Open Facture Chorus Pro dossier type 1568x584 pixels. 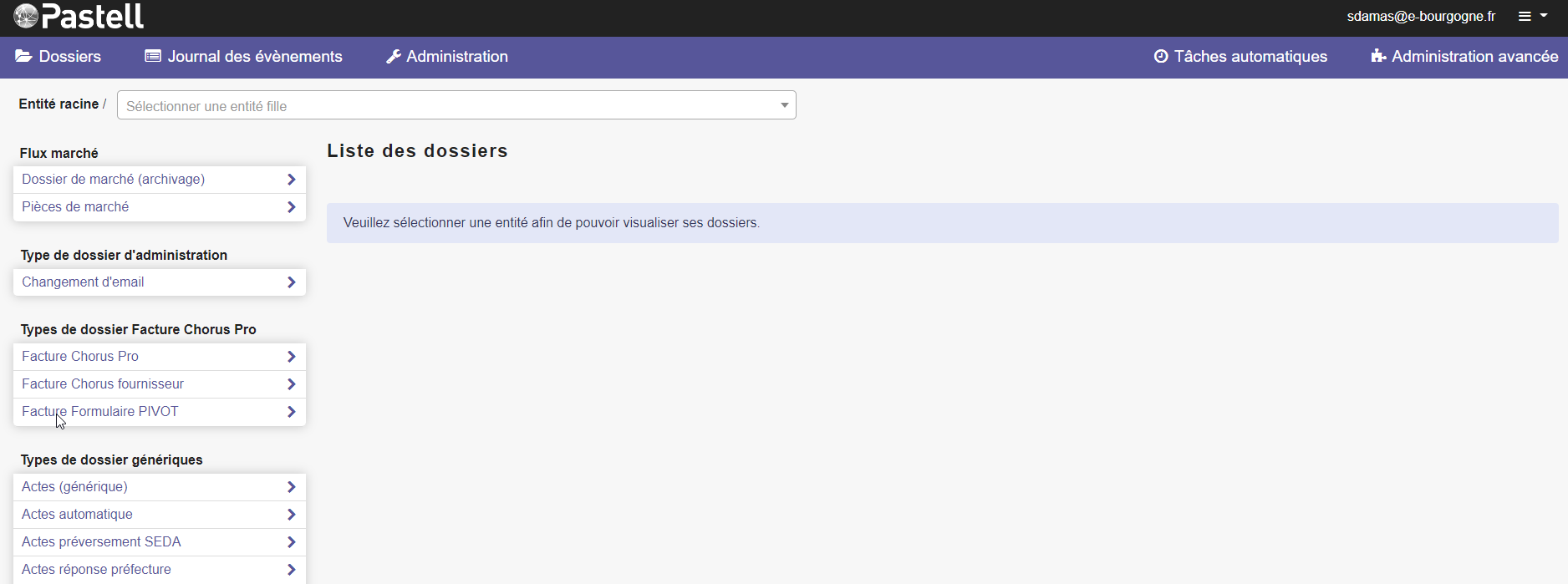pyautogui.click(x=80, y=357)
